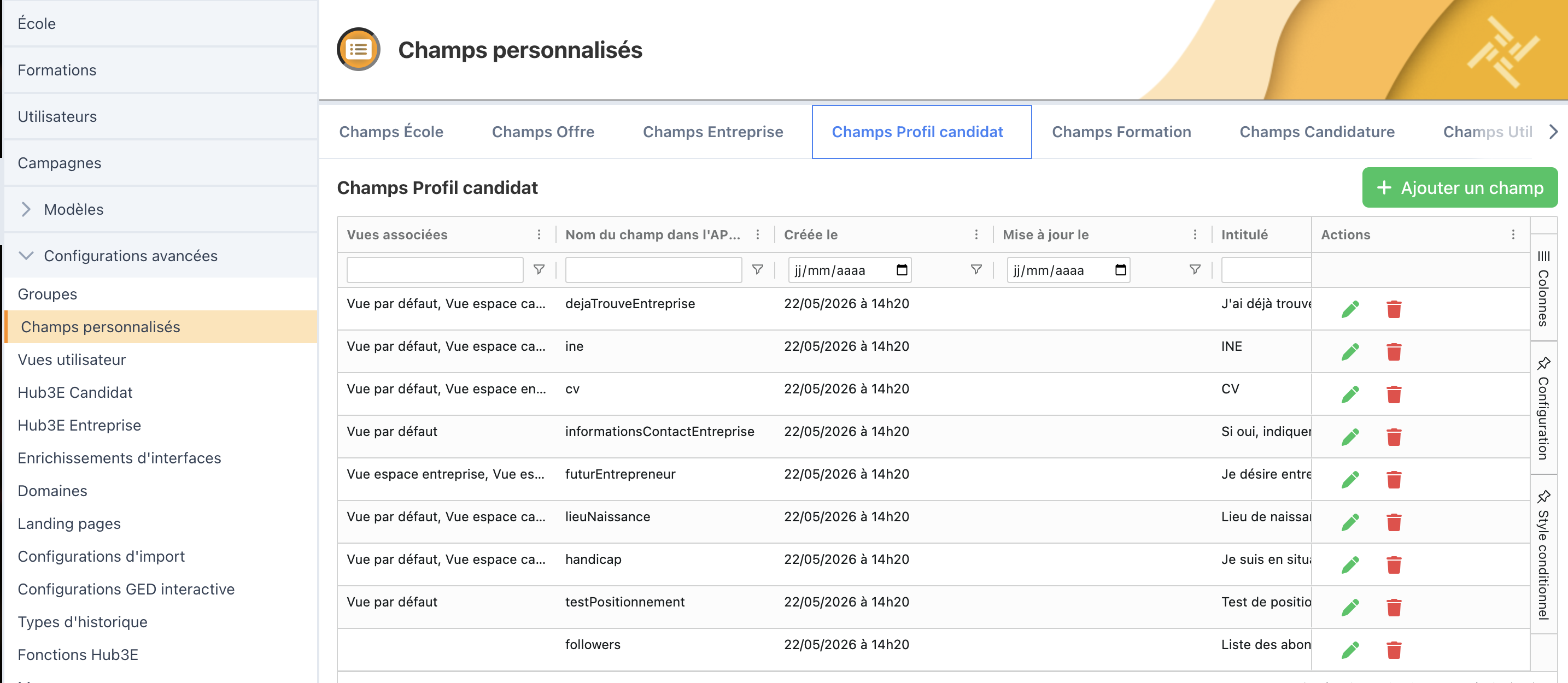Edit the cv field row
Viewport: 1568px width, 683px height.
(x=1350, y=394)
